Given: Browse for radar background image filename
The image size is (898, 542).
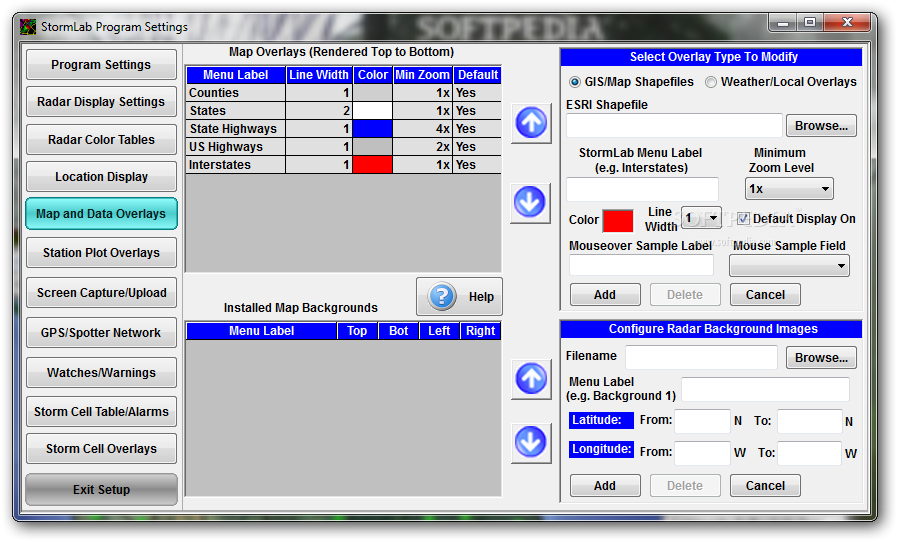Looking at the screenshot, I should point(821,358).
